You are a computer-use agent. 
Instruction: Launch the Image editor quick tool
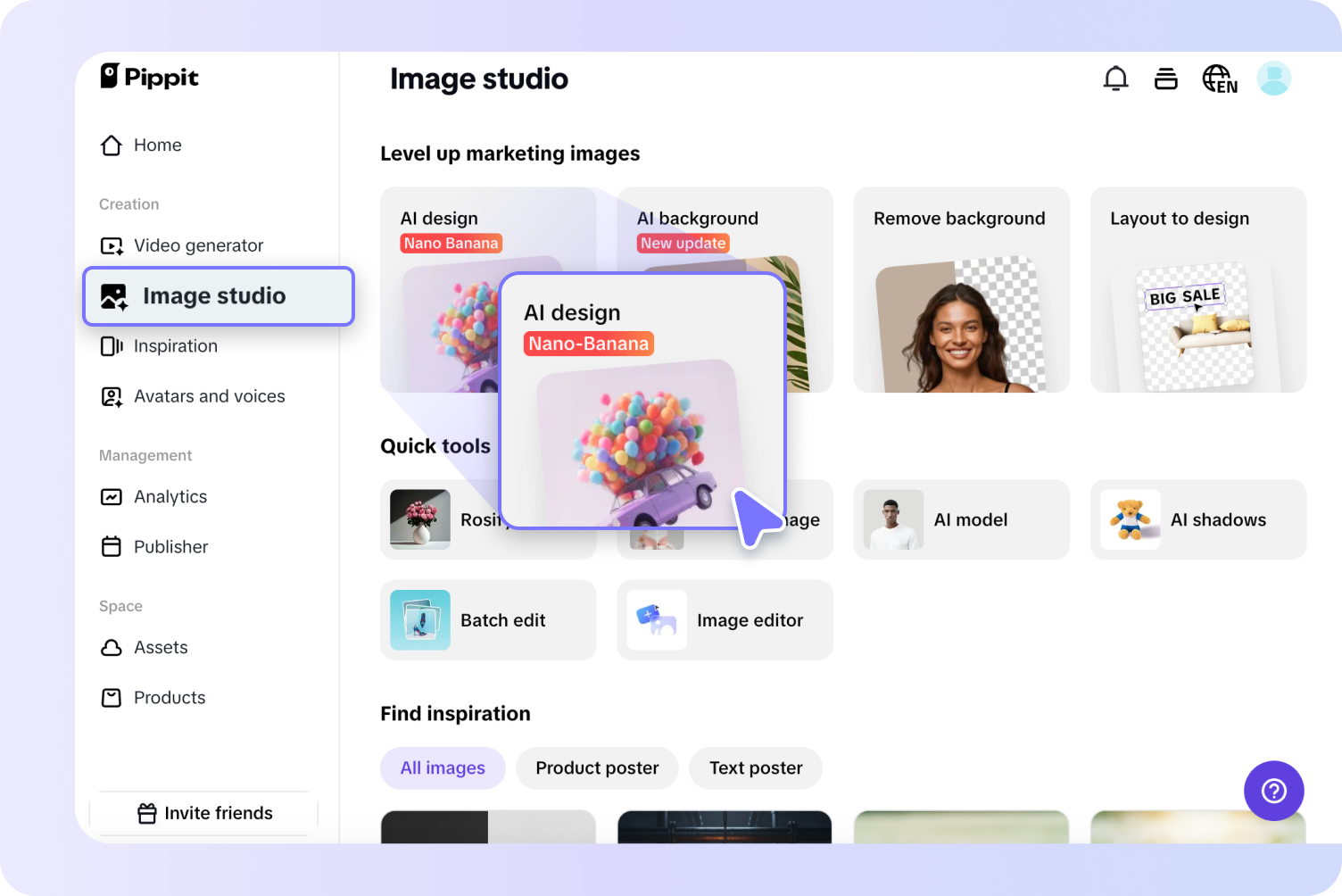point(725,620)
